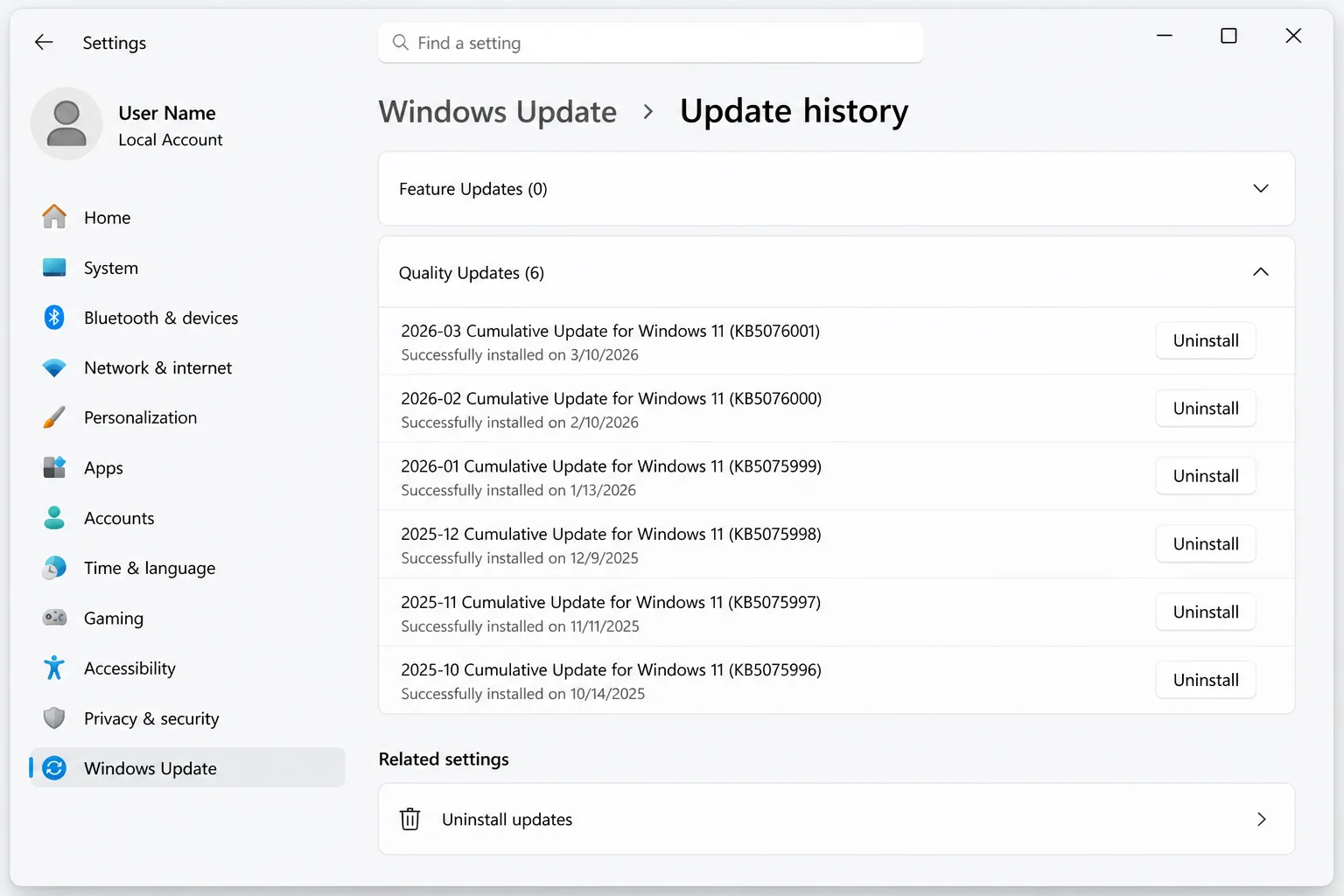The height and width of the screenshot is (896, 1344).
Task: Select 2025-12 Cumulative Update title text
Action: [x=611, y=534]
